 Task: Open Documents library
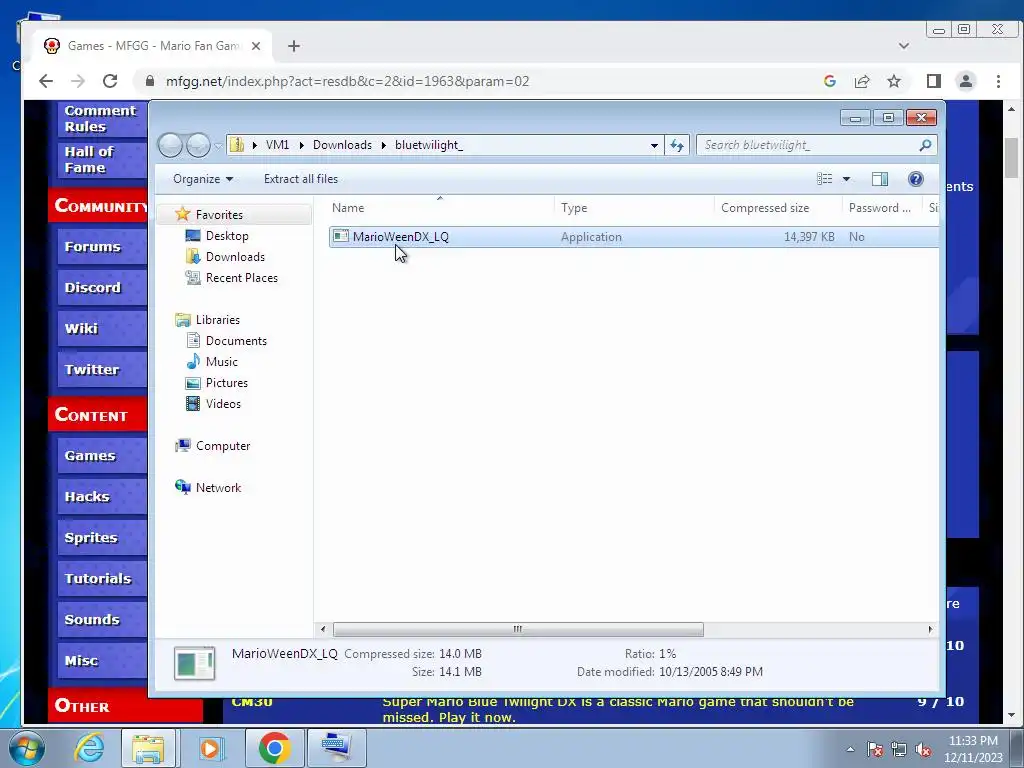[x=236, y=341]
